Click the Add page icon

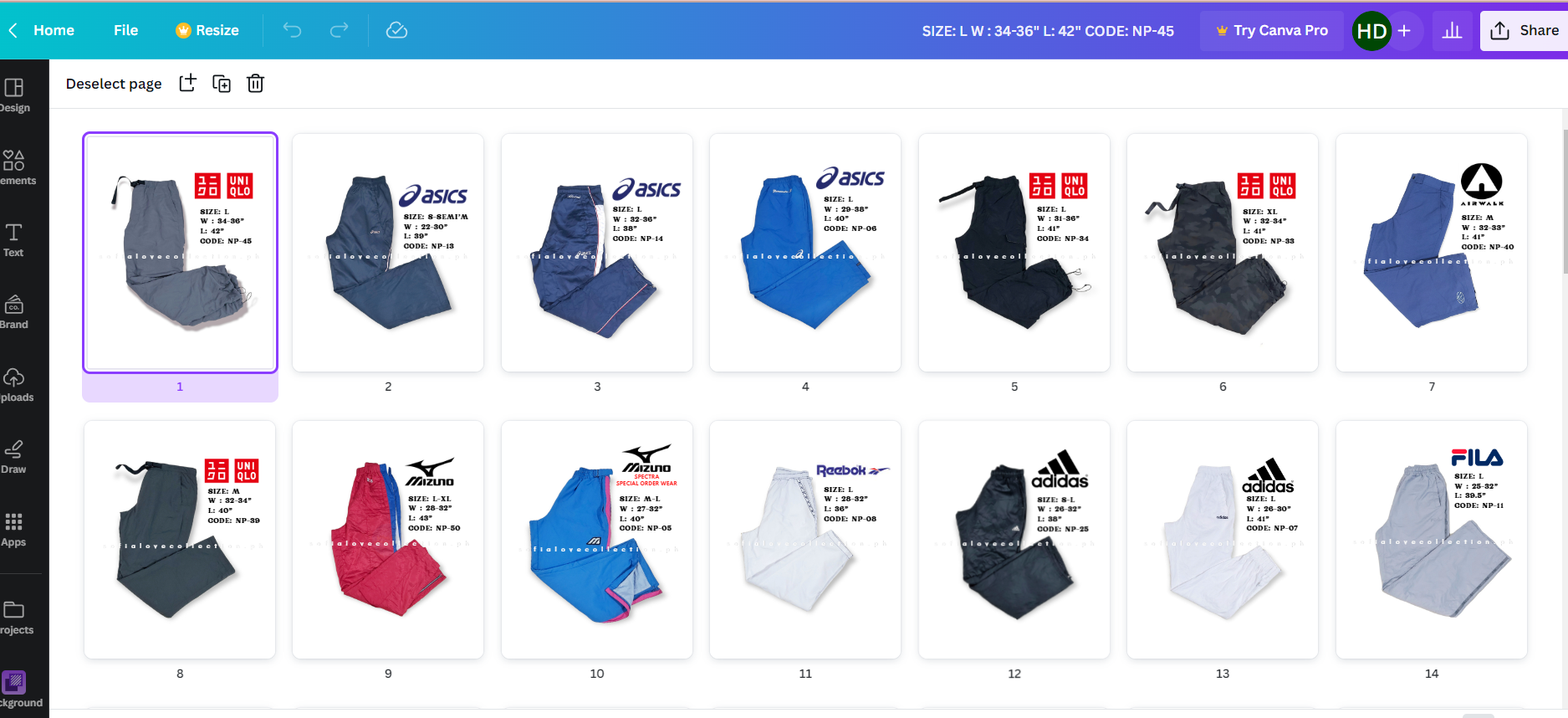187,83
